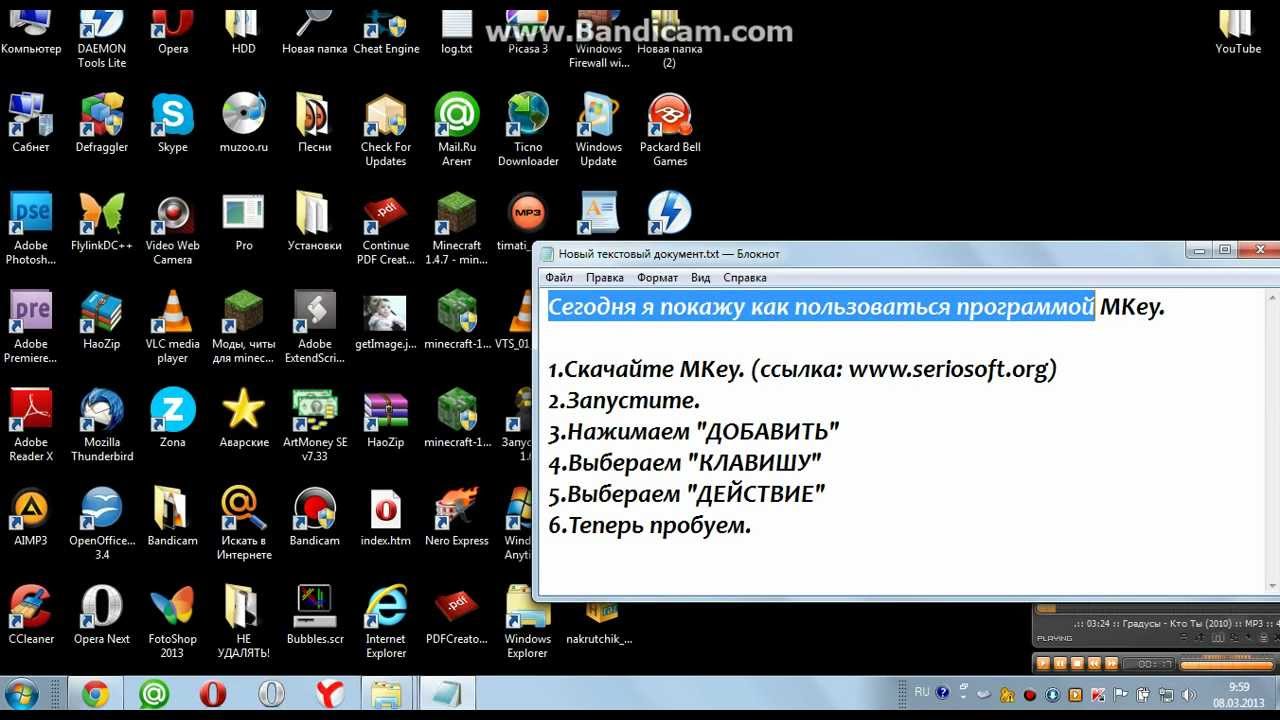Click the Notepad scrollbar down arrow

point(1272,585)
